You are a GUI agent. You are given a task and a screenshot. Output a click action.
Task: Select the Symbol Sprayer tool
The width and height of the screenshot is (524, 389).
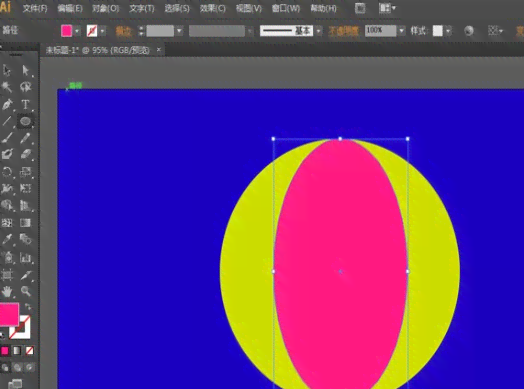point(7,257)
